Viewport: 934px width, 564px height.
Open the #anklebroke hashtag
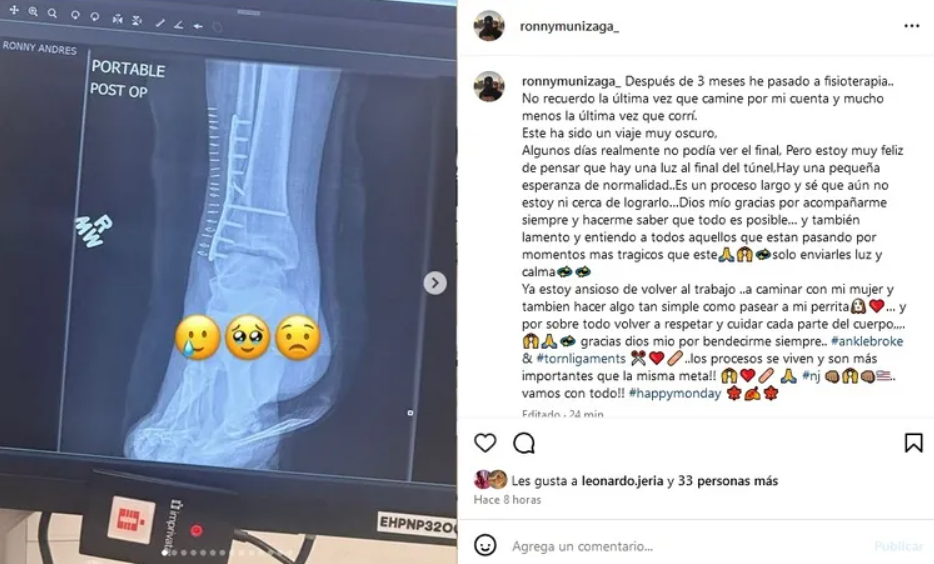click(867, 341)
